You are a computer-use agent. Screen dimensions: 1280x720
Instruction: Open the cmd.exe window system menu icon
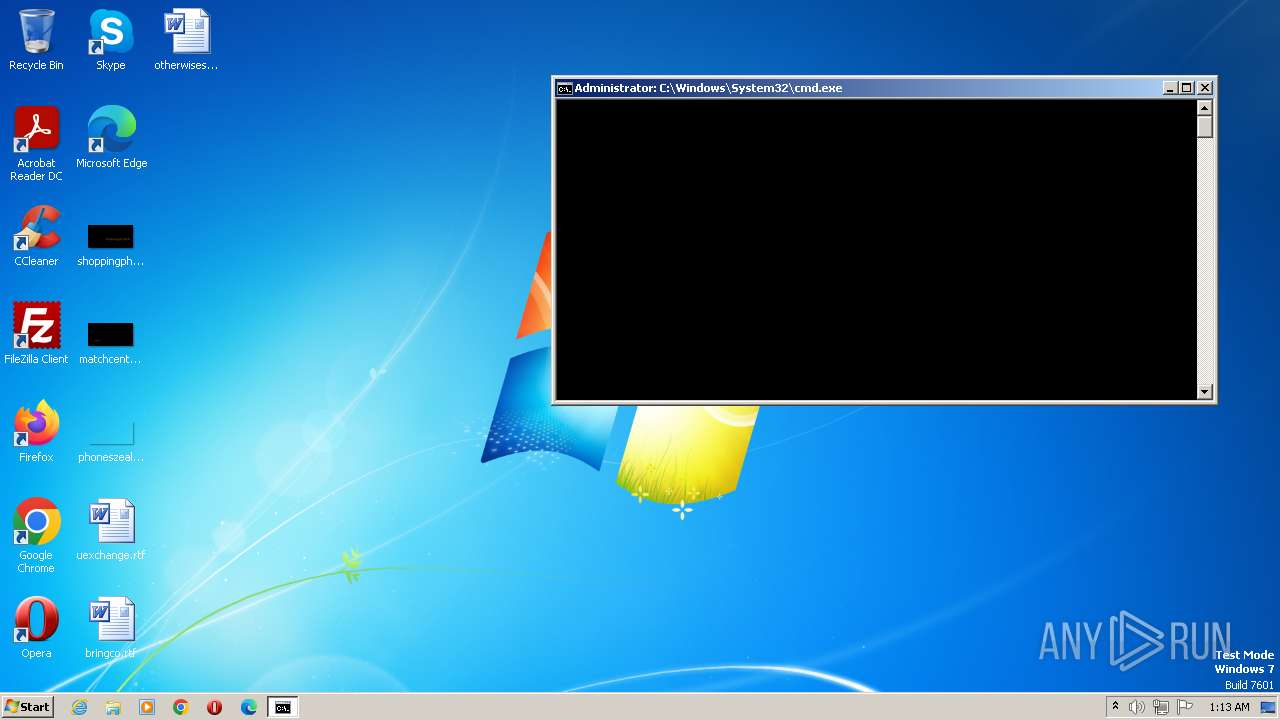[565, 88]
